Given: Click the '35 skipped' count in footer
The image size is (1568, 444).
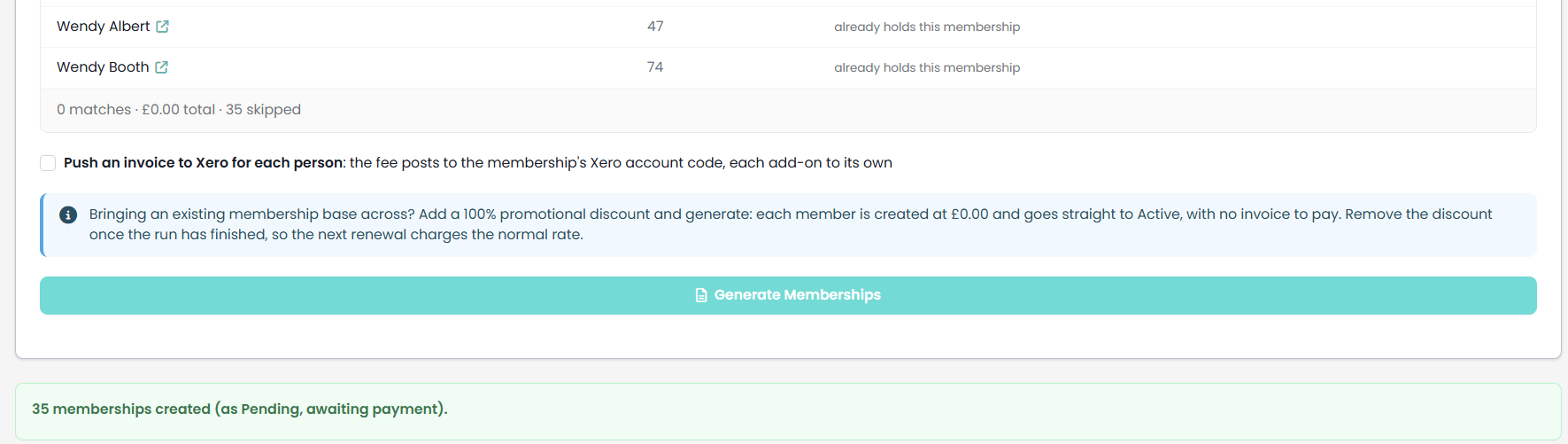Looking at the screenshot, I should [263, 110].
